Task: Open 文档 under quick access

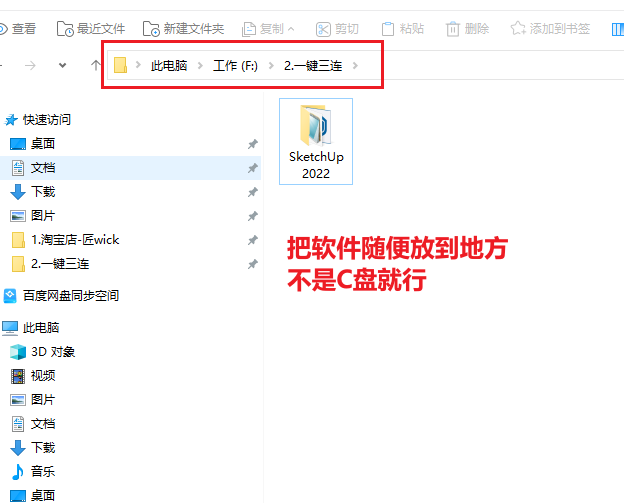Action: coord(43,168)
